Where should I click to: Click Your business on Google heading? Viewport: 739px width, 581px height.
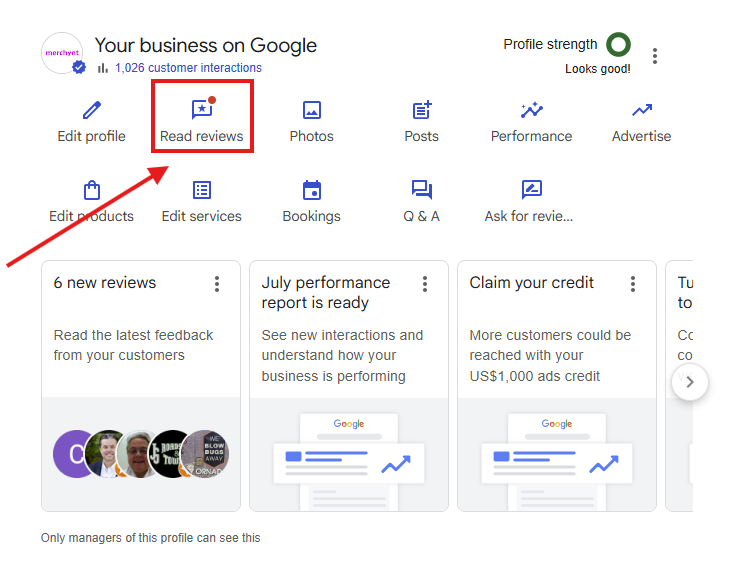pos(205,45)
